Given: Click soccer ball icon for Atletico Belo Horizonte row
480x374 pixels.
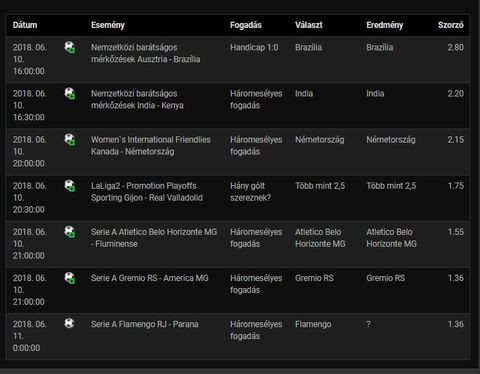Looking at the screenshot, I should 70,232.
